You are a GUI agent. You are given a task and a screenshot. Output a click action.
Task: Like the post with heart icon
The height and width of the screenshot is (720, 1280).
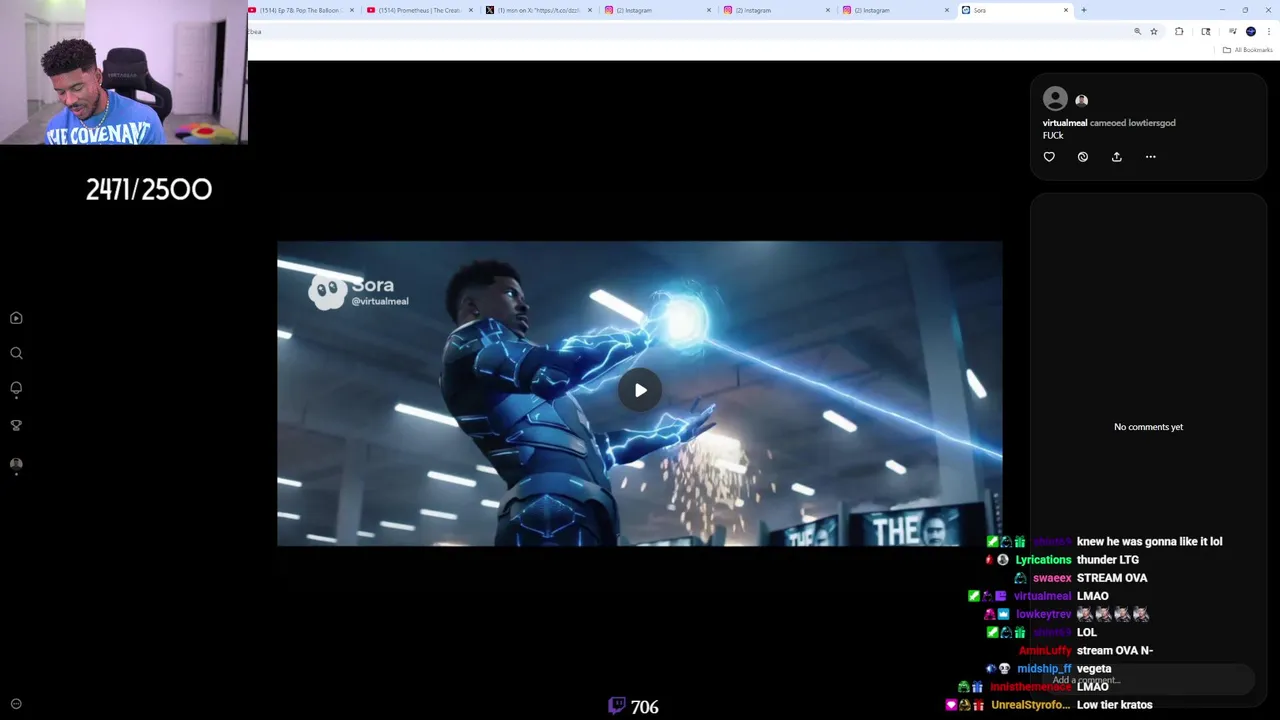[1049, 157]
